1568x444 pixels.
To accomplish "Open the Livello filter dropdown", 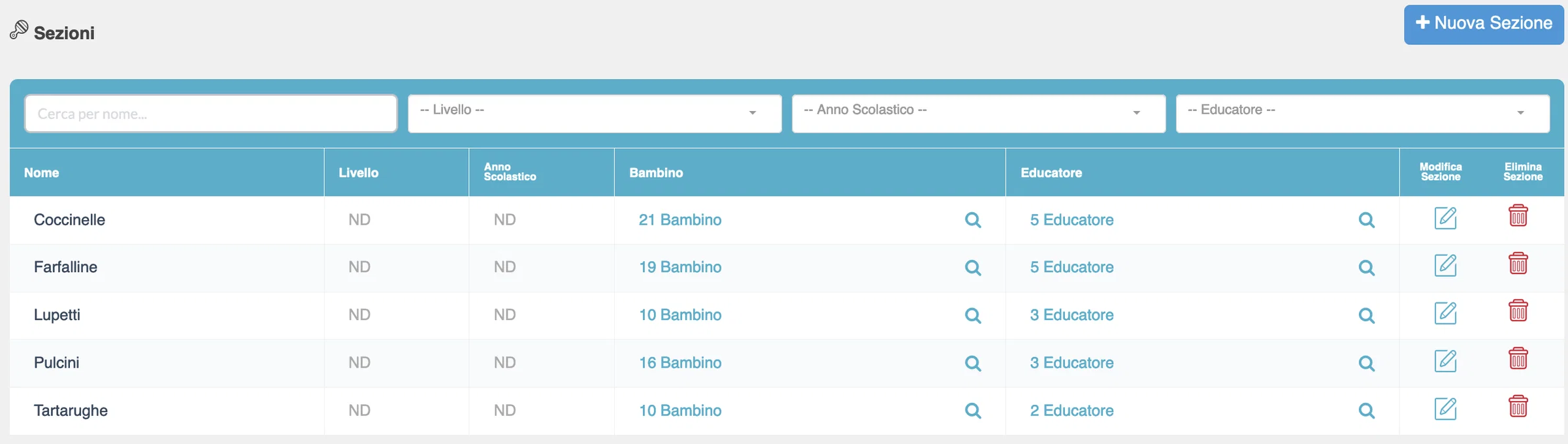I will (595, 114).
